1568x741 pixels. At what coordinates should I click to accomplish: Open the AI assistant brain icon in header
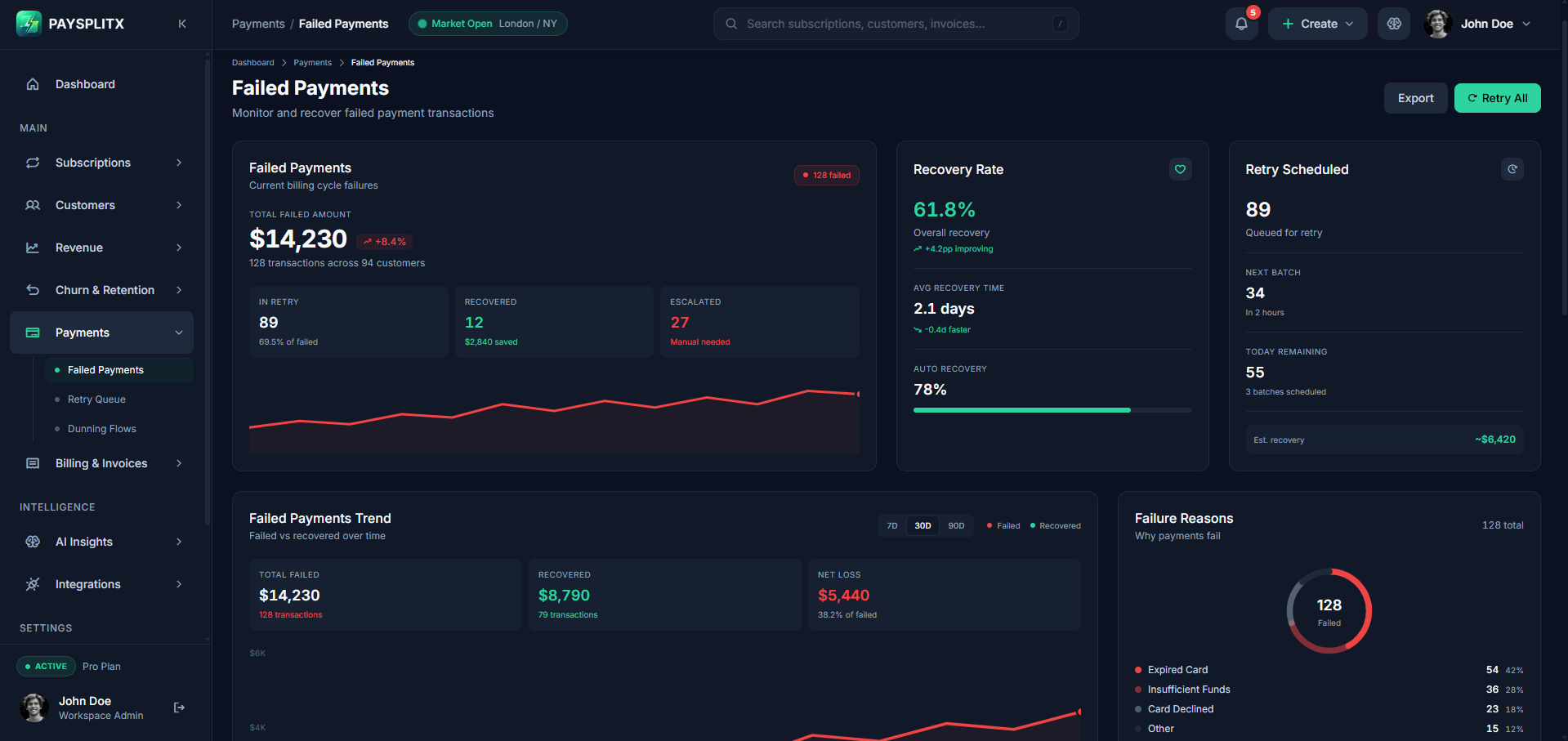pos(1394,24)
